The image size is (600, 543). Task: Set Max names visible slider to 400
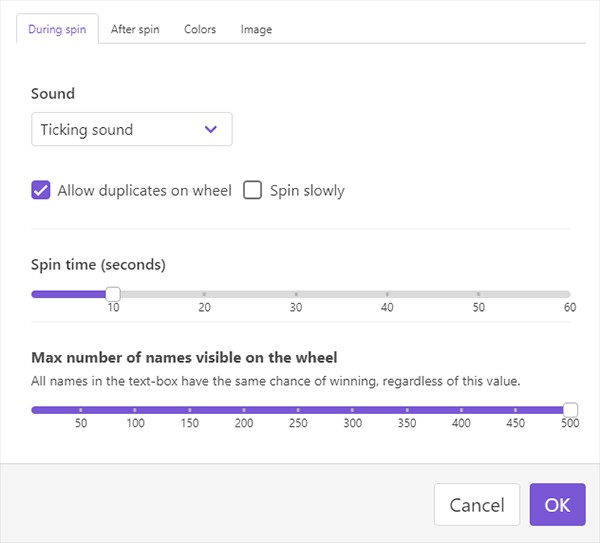click(461, 410)
